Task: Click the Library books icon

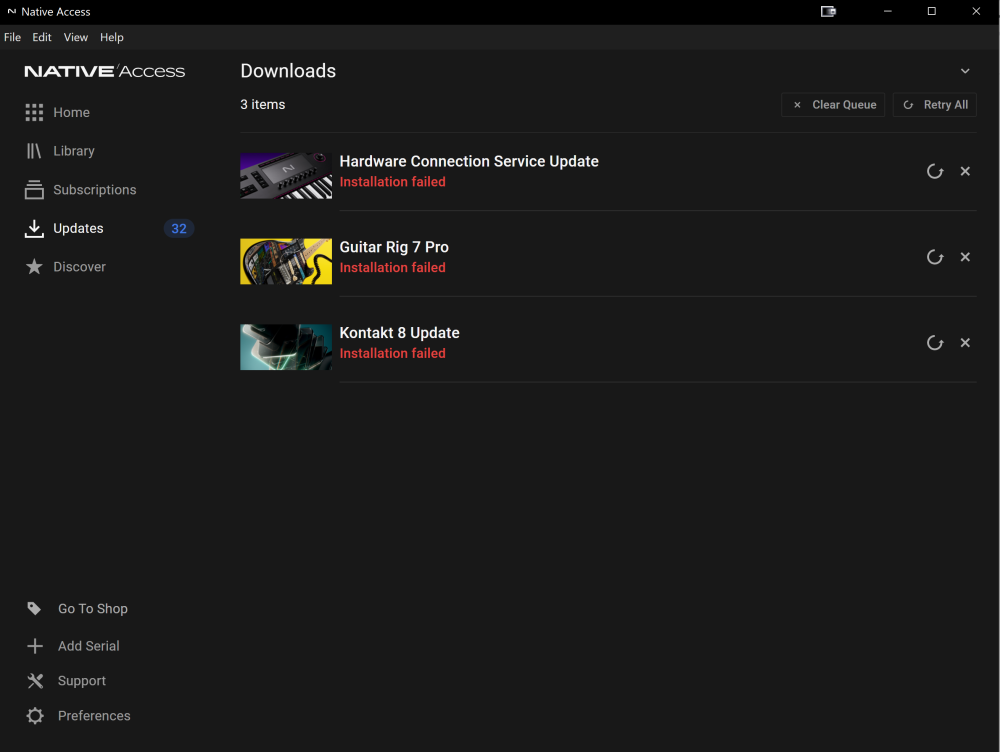Action: click(34, 151)
